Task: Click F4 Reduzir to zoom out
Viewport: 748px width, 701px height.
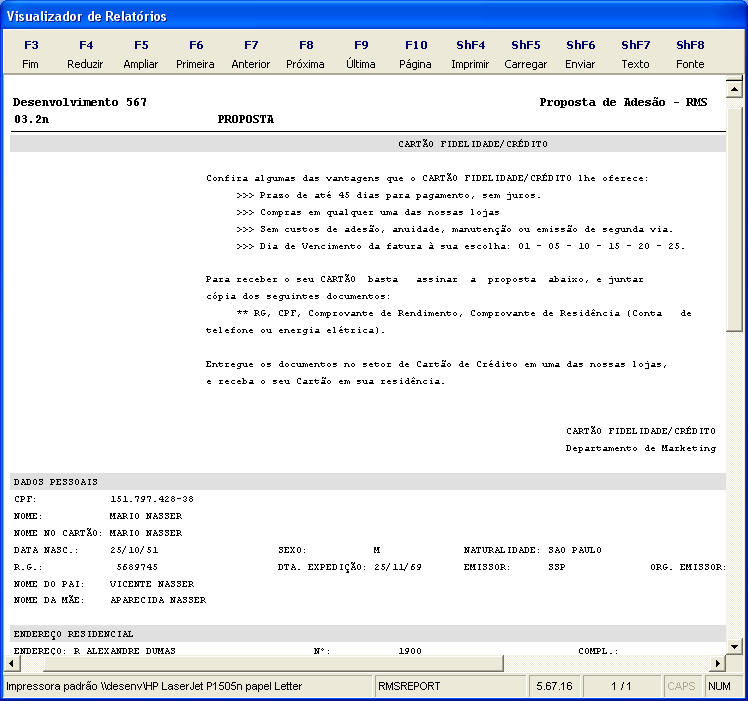Action: point(85,54)
